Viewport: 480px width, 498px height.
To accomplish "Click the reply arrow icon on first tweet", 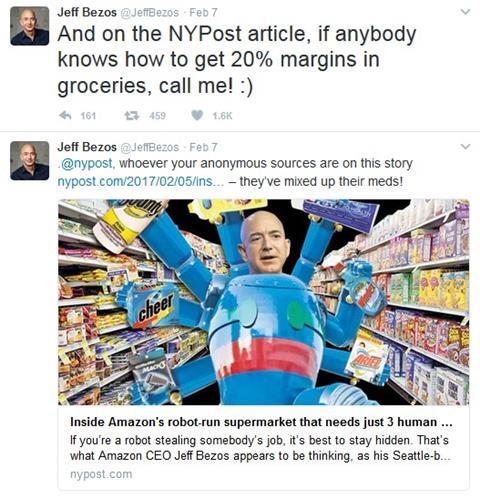I will pos(65,115).
